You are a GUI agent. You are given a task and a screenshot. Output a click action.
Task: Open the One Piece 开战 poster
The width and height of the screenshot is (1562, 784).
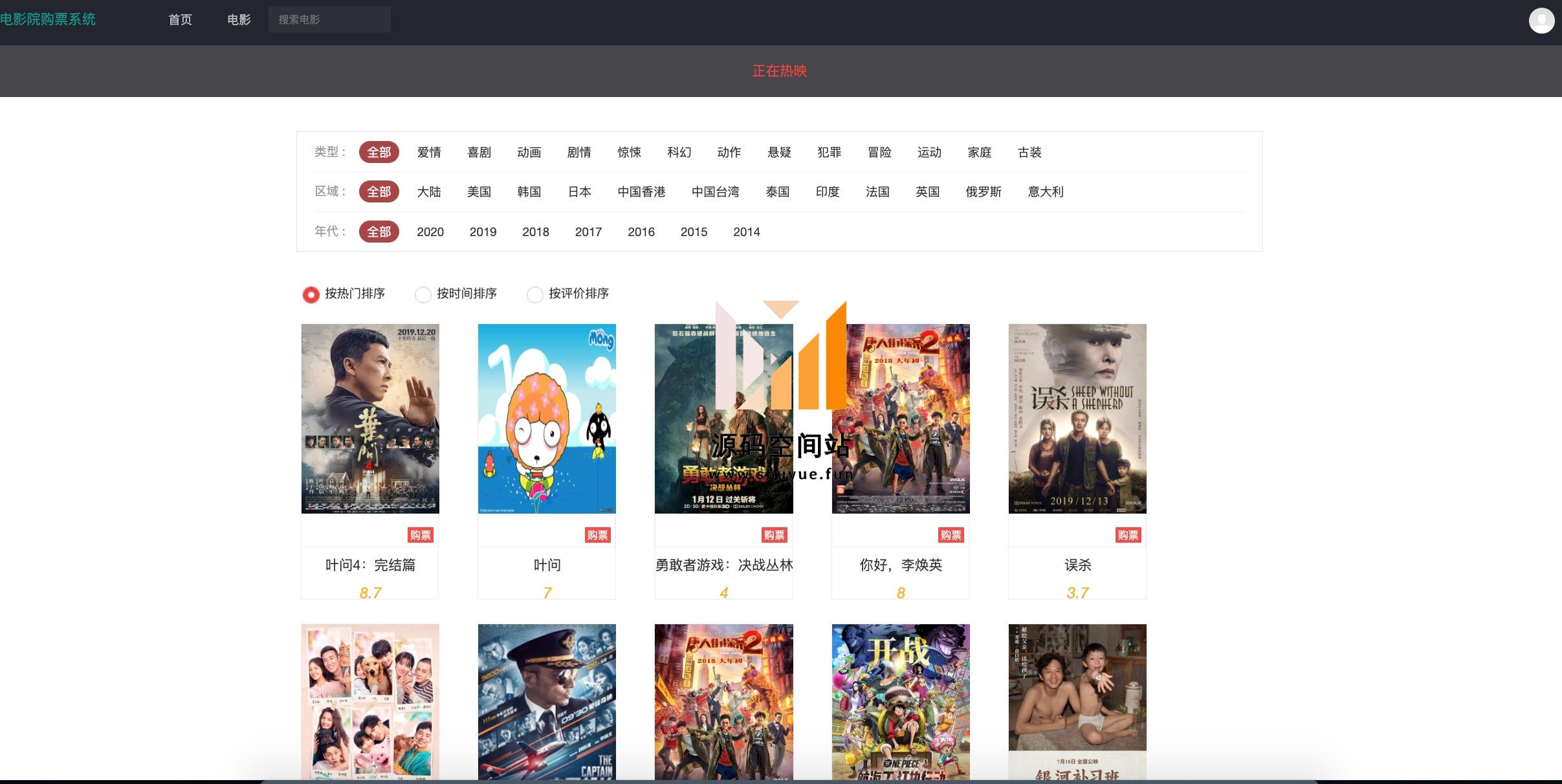901,702
